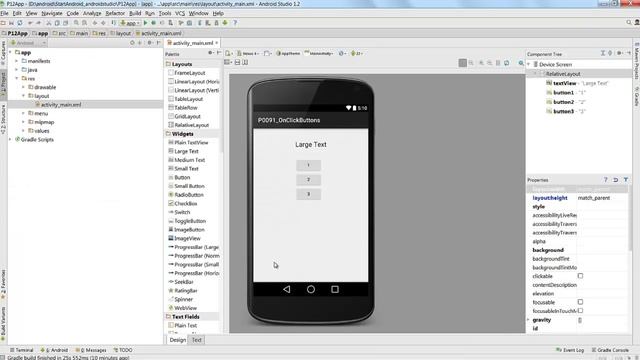Select the Design editor tab

178,340
